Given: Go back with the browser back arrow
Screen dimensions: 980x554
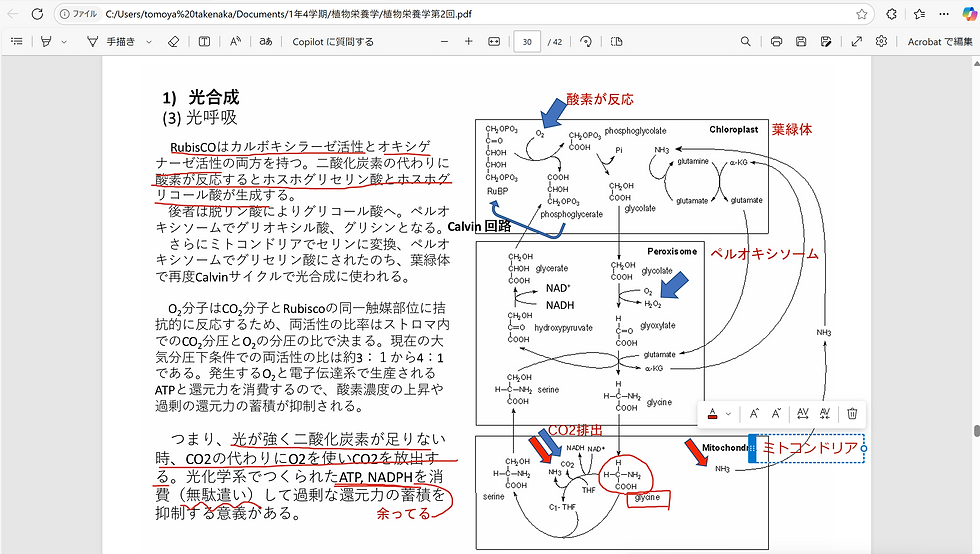Looking at the screenshot, I should click(x=12, y=14).
